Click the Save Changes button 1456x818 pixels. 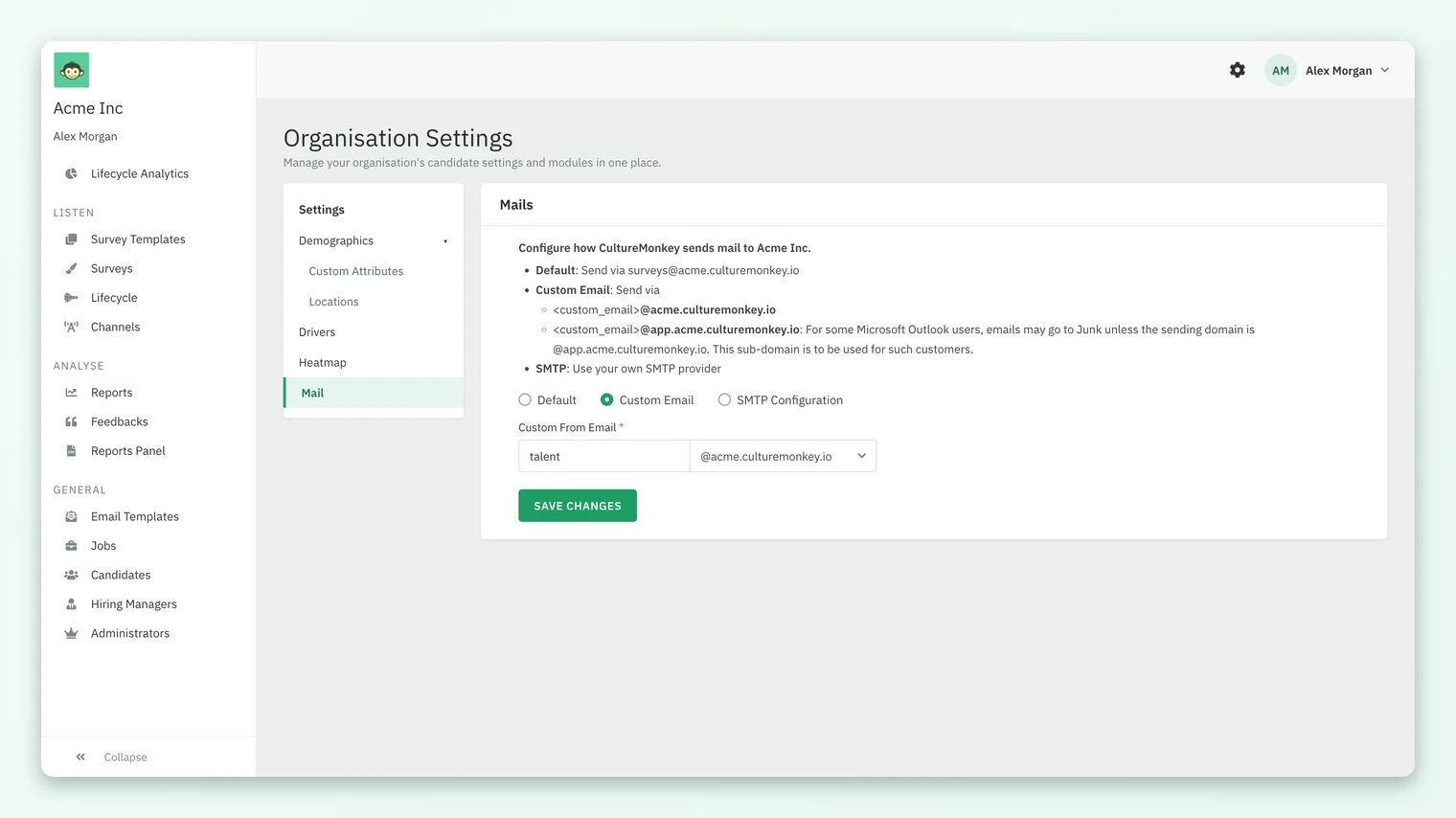[x=578, y=506]
